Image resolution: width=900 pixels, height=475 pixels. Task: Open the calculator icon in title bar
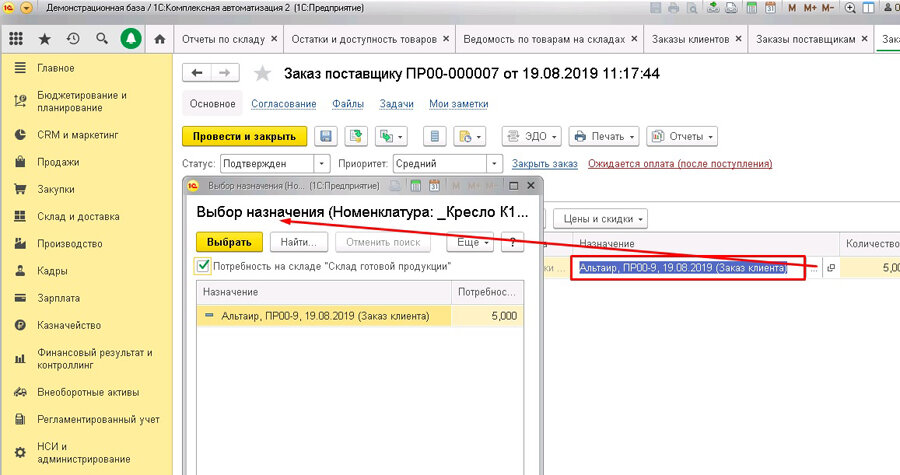click(x=751, y=8)
